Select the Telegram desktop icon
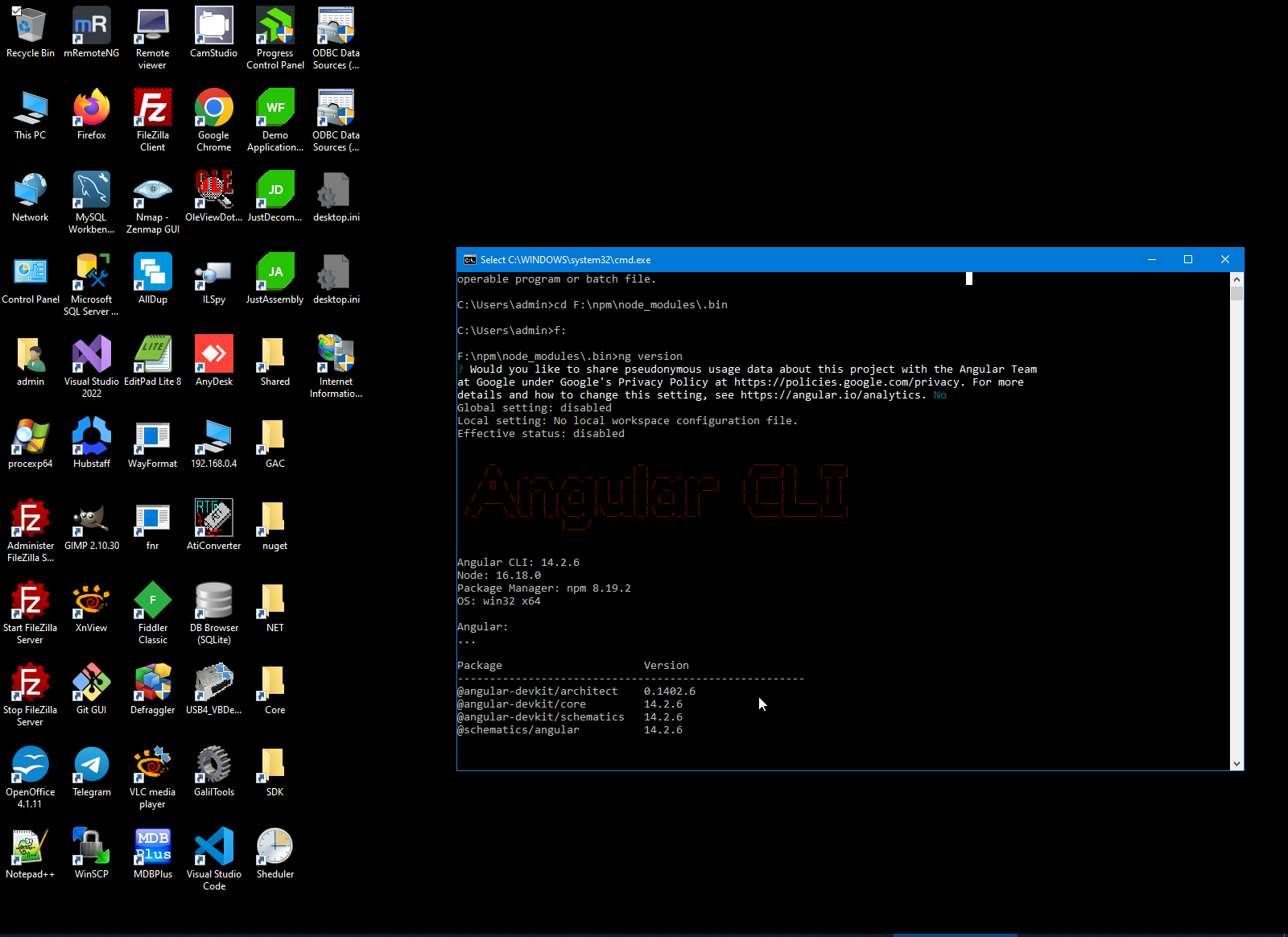 pos(91,771)
